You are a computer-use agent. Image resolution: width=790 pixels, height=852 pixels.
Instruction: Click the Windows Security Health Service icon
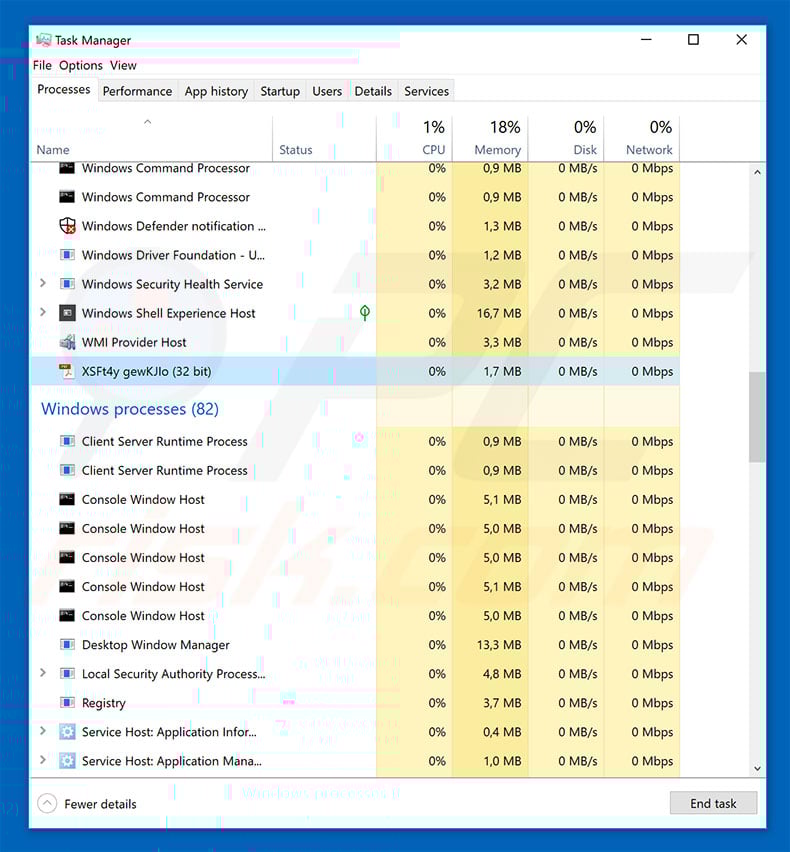(67, 284)
